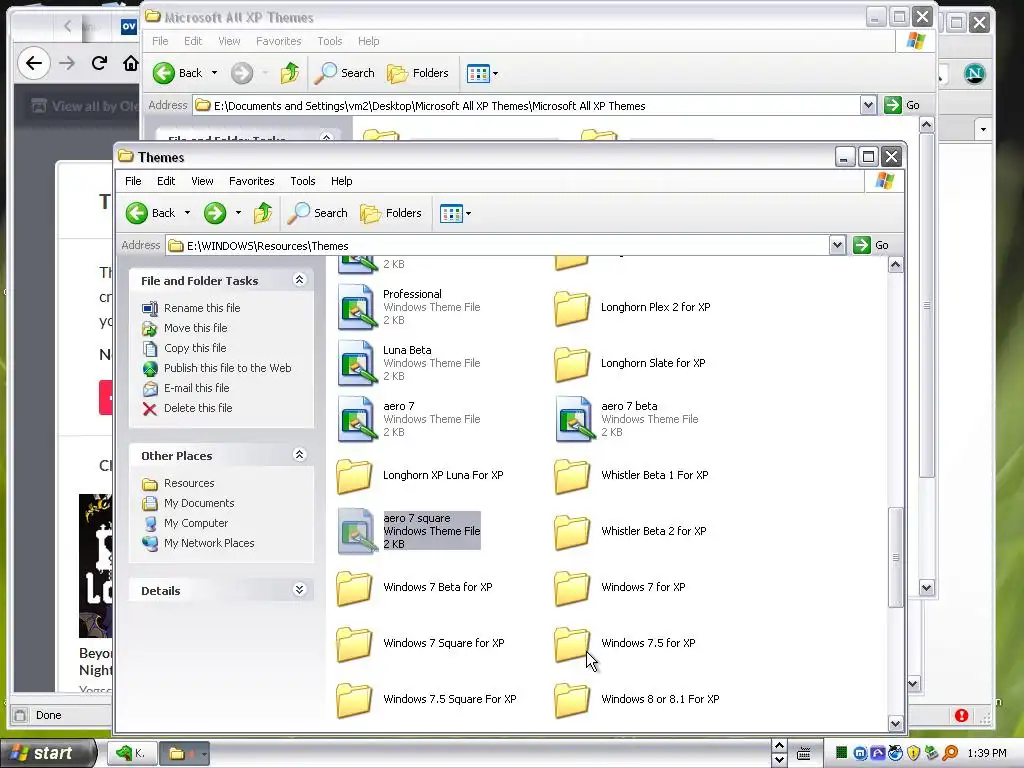Click the Themes address field with E:\WINDOWS\Resources\Themes
The height and width of the screenshot is (768, 1024).
498,246
